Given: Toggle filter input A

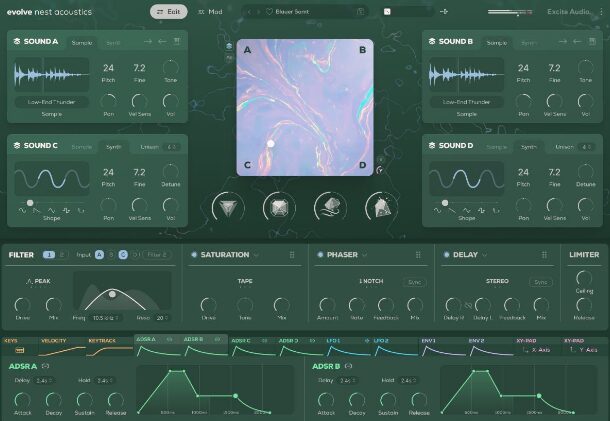Looking at the screenshot, I should [x=100, y=255].
